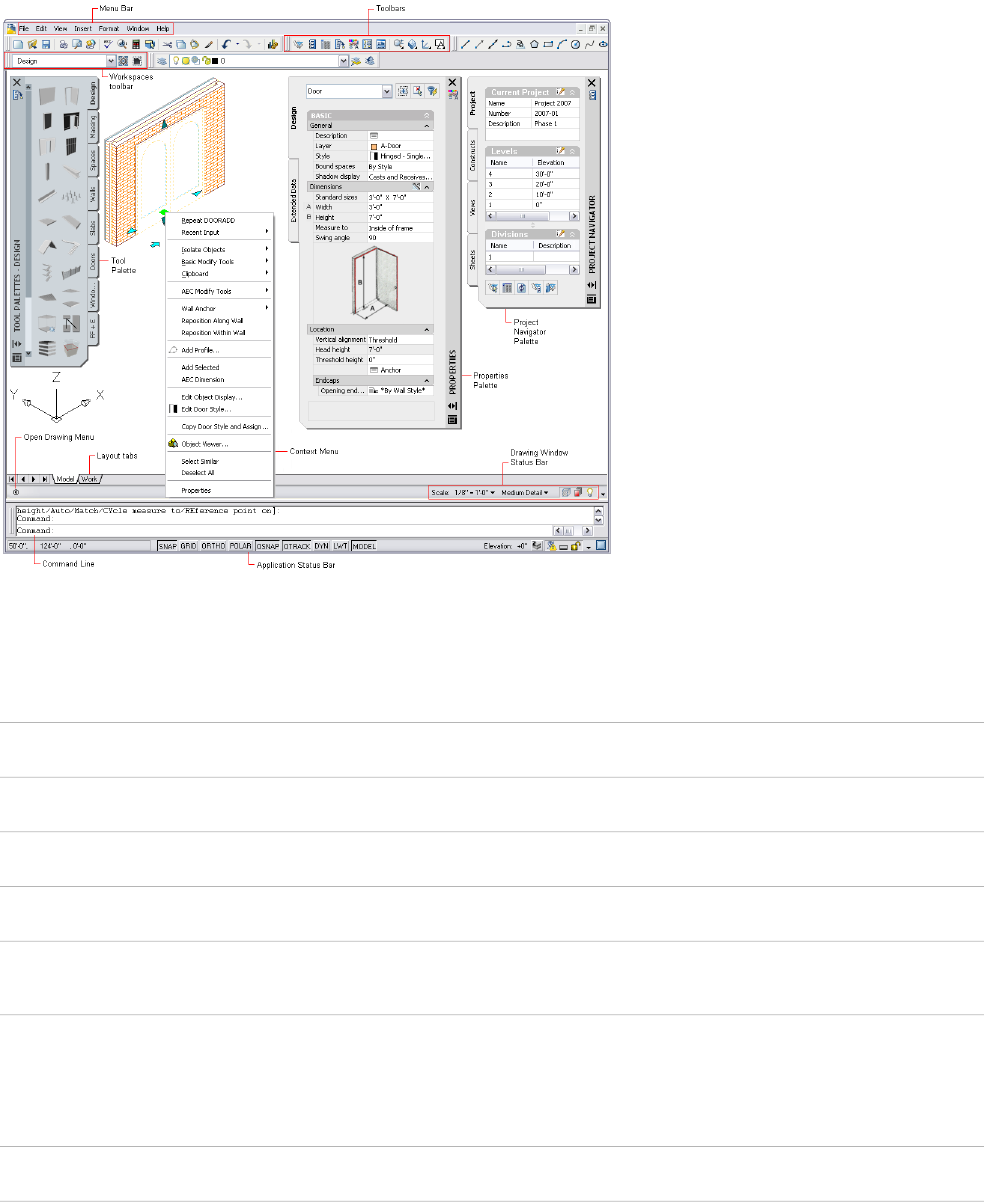Collapse the Dimensions section in Properties
This screenshot has height=1202, width=984.
pyautogui.click(x=427, y=187)
